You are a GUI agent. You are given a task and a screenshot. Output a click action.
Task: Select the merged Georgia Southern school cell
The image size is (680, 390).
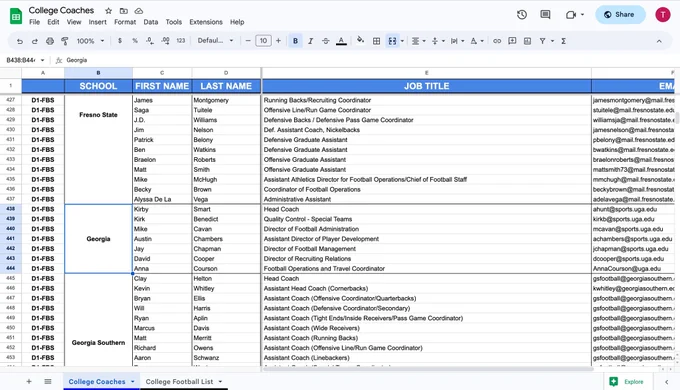click(98, 320)
